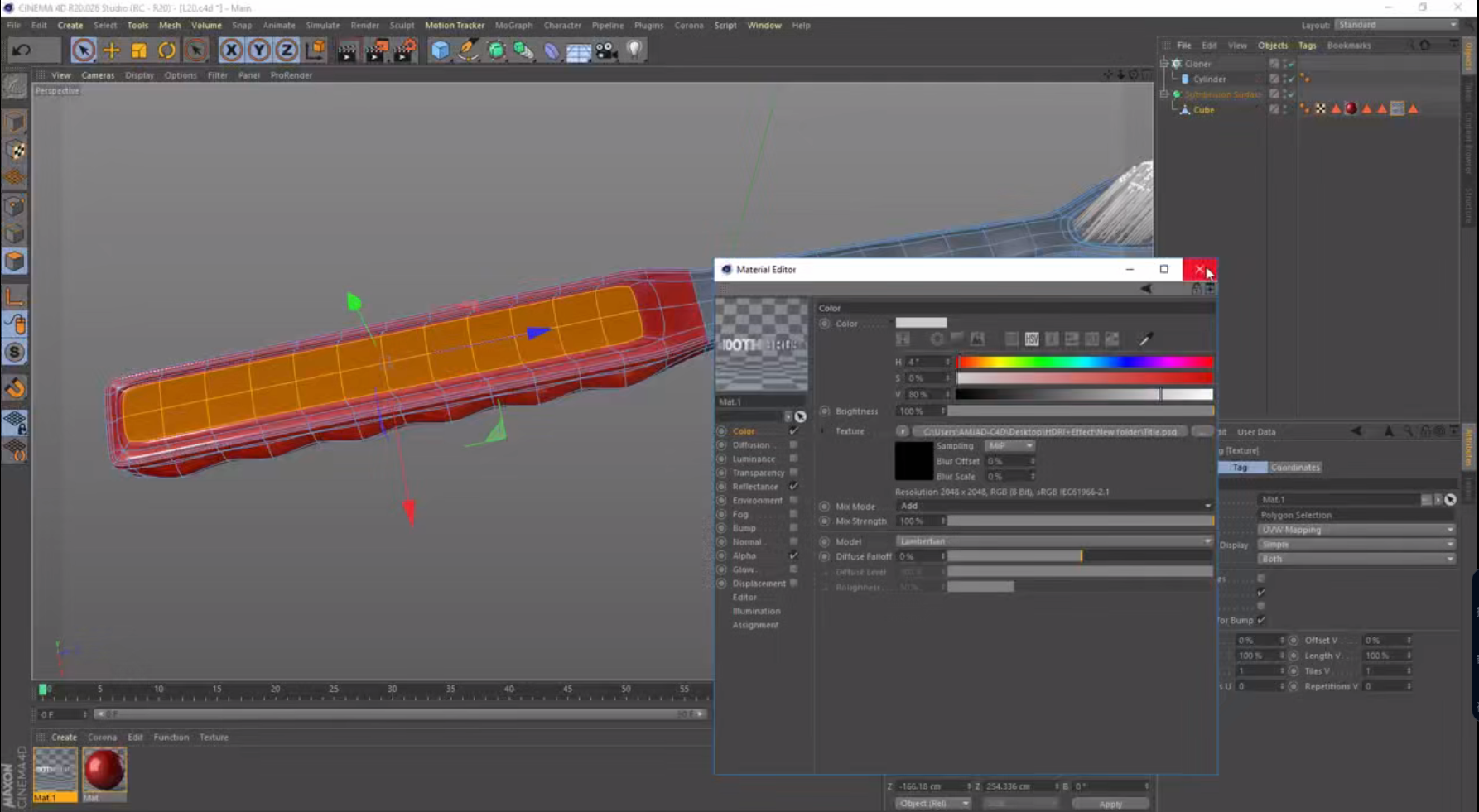Activate the Scale tool
The image size is (1479, 812).
pos(138,50)
